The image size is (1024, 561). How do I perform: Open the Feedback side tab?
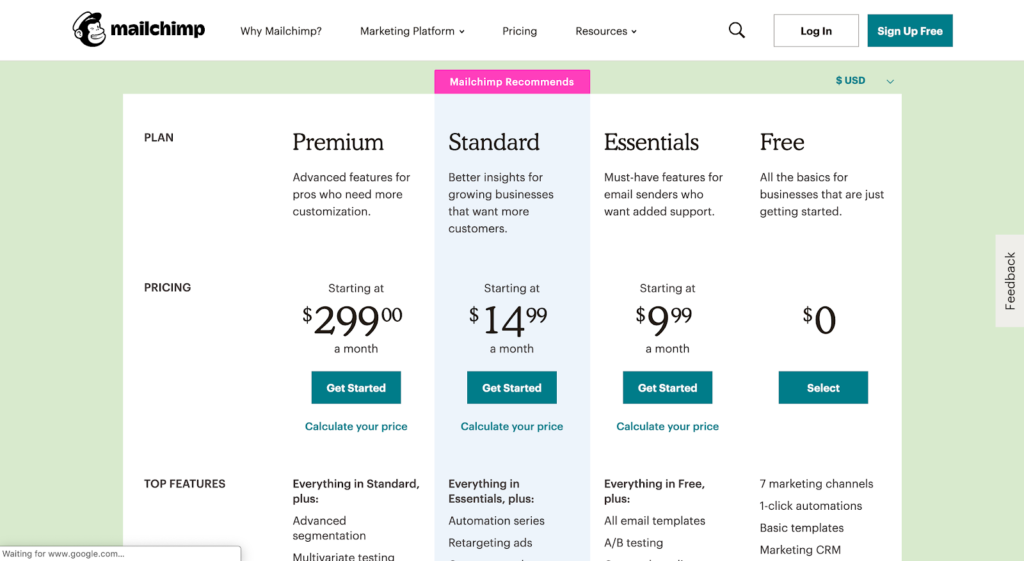point(1010,281)
